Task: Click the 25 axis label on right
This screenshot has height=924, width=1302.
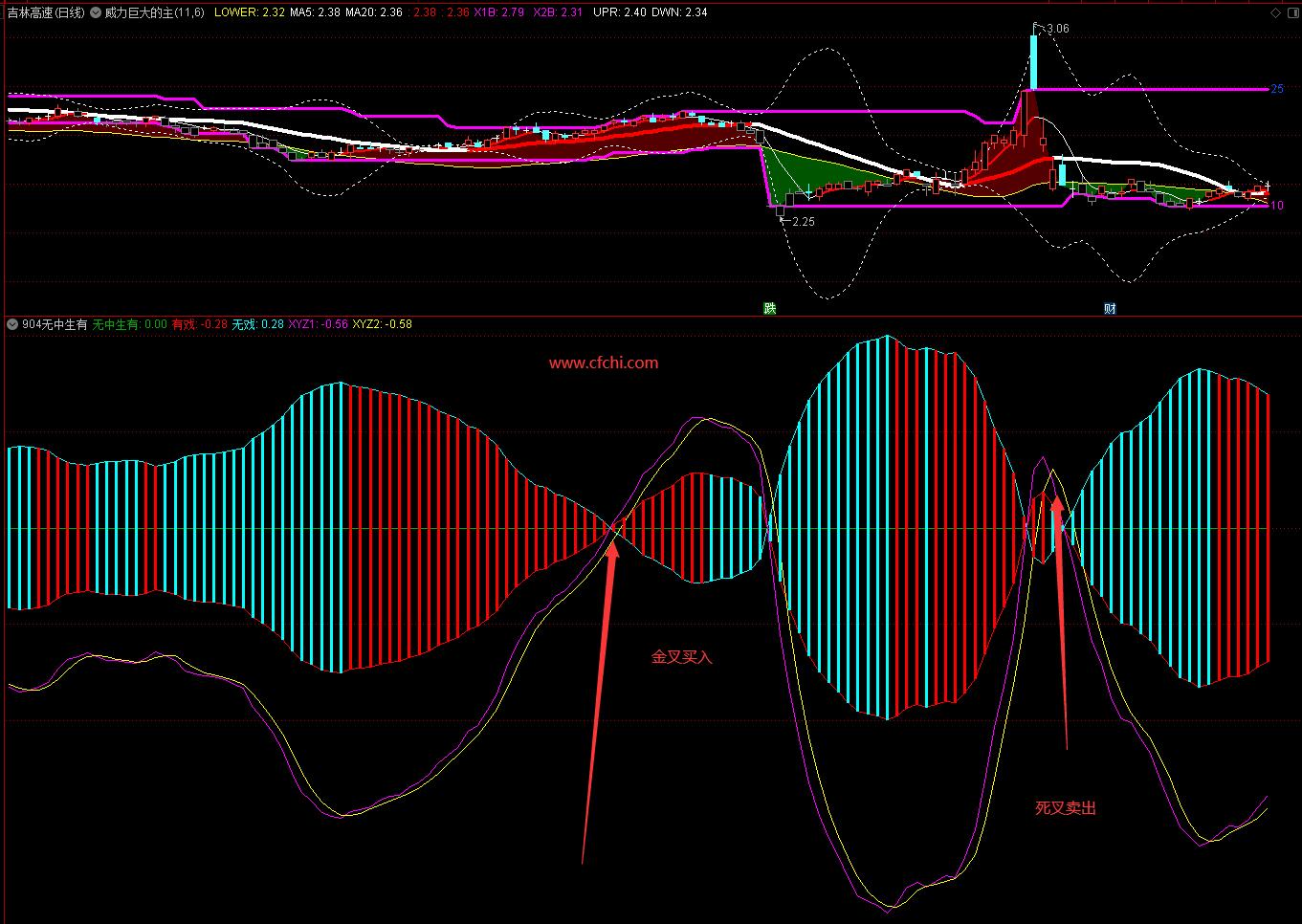Action: pos(1277,89)
